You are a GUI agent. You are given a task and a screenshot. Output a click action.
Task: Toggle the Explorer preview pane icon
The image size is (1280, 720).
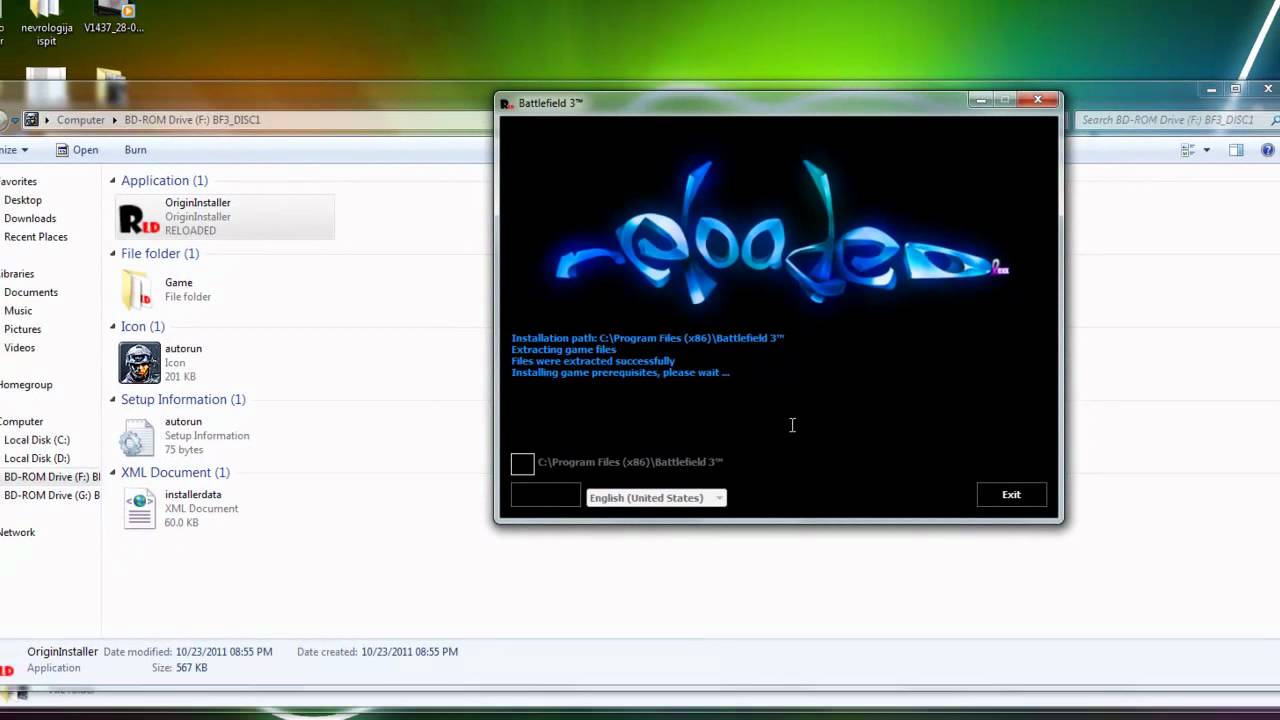click(1236, 150)
